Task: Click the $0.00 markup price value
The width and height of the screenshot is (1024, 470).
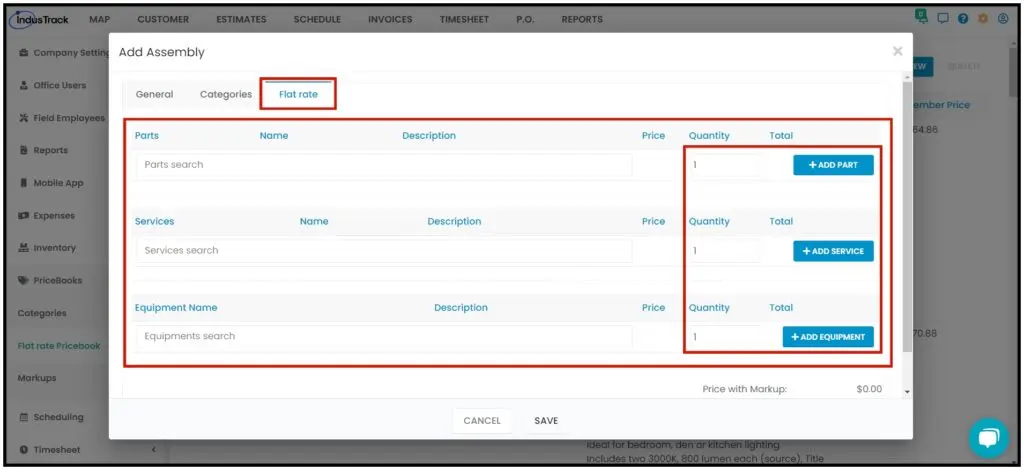Action: (x=869, y=389)
